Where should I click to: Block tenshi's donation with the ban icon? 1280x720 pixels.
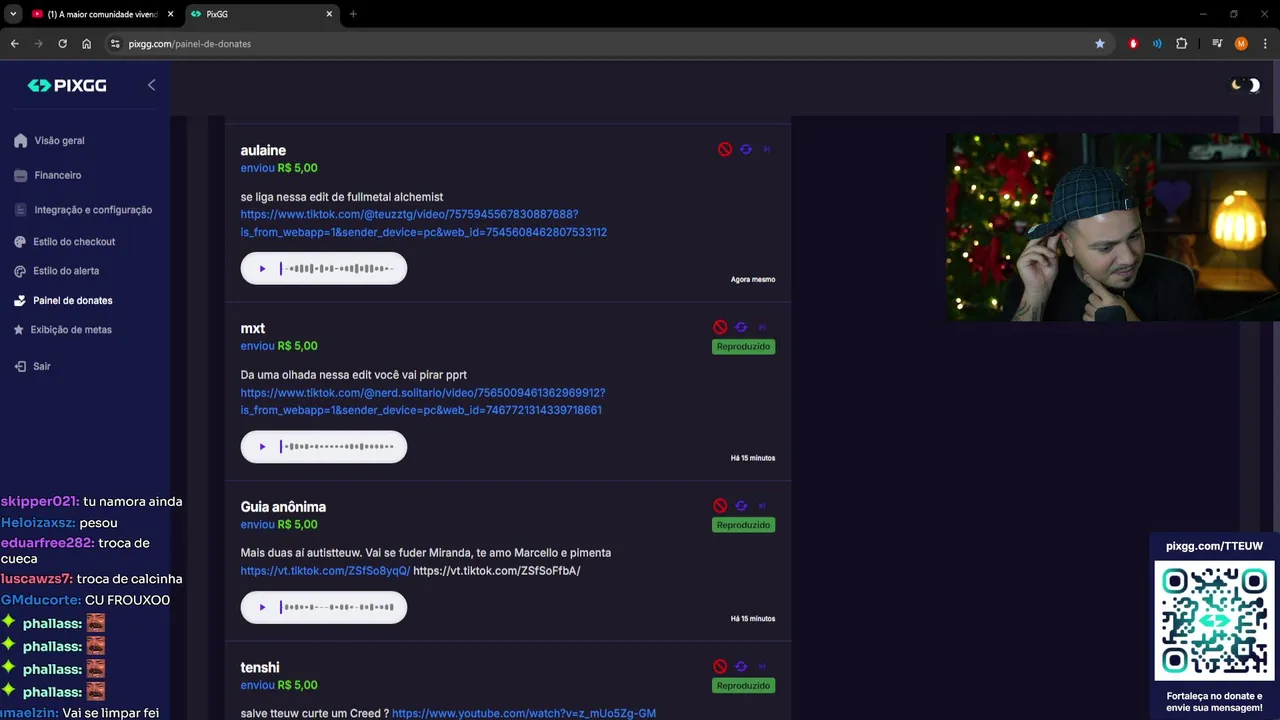[720, 666]
